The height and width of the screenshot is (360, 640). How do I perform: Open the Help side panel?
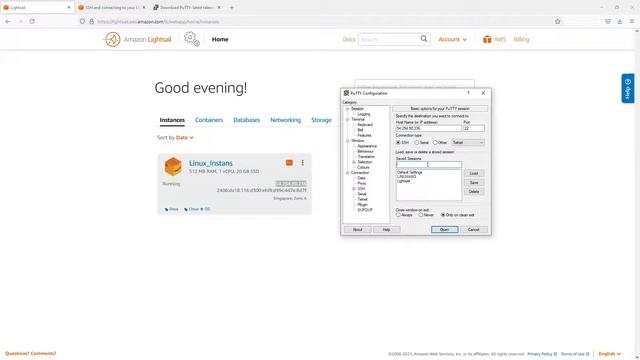(628, 88)
